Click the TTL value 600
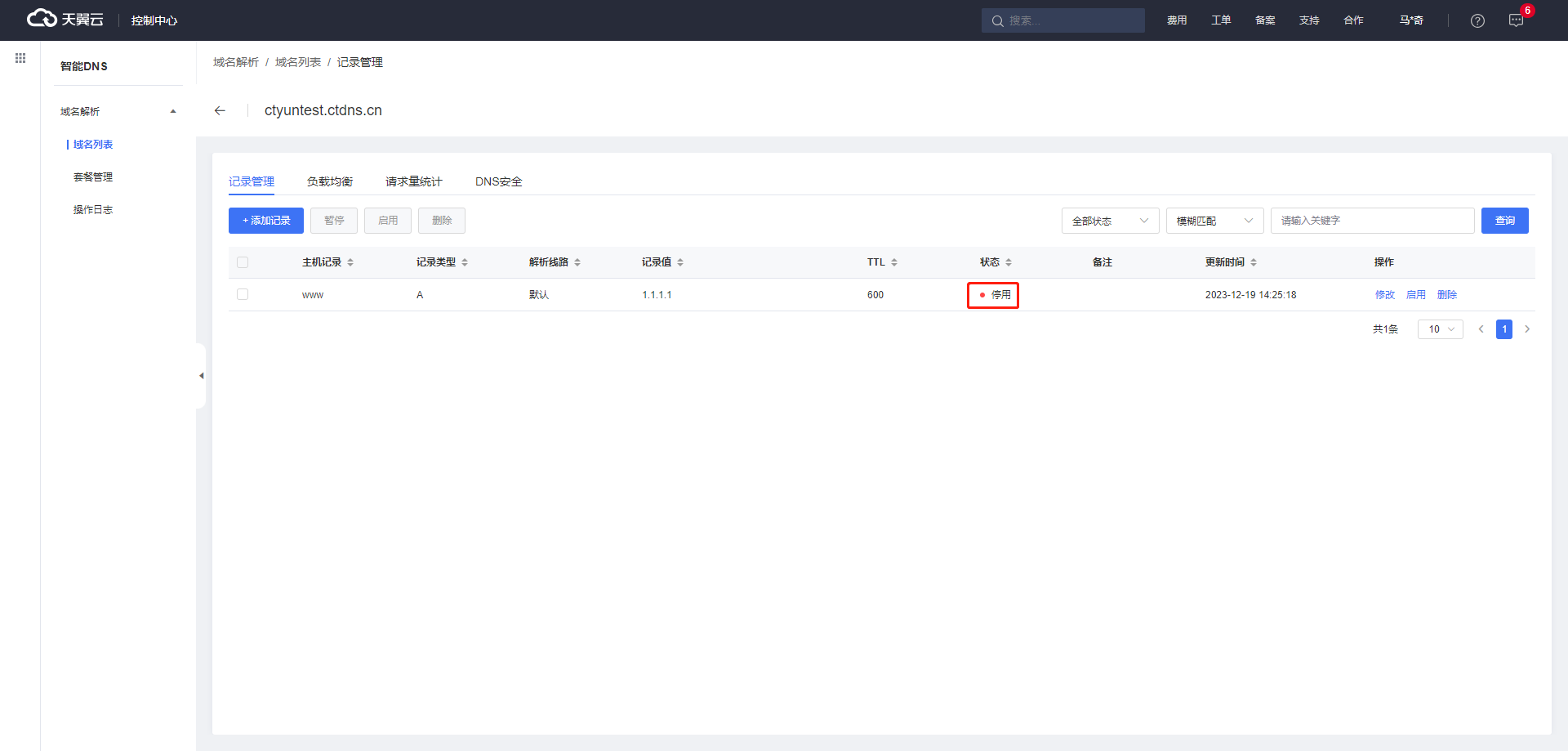 click(x=875, y=295)
